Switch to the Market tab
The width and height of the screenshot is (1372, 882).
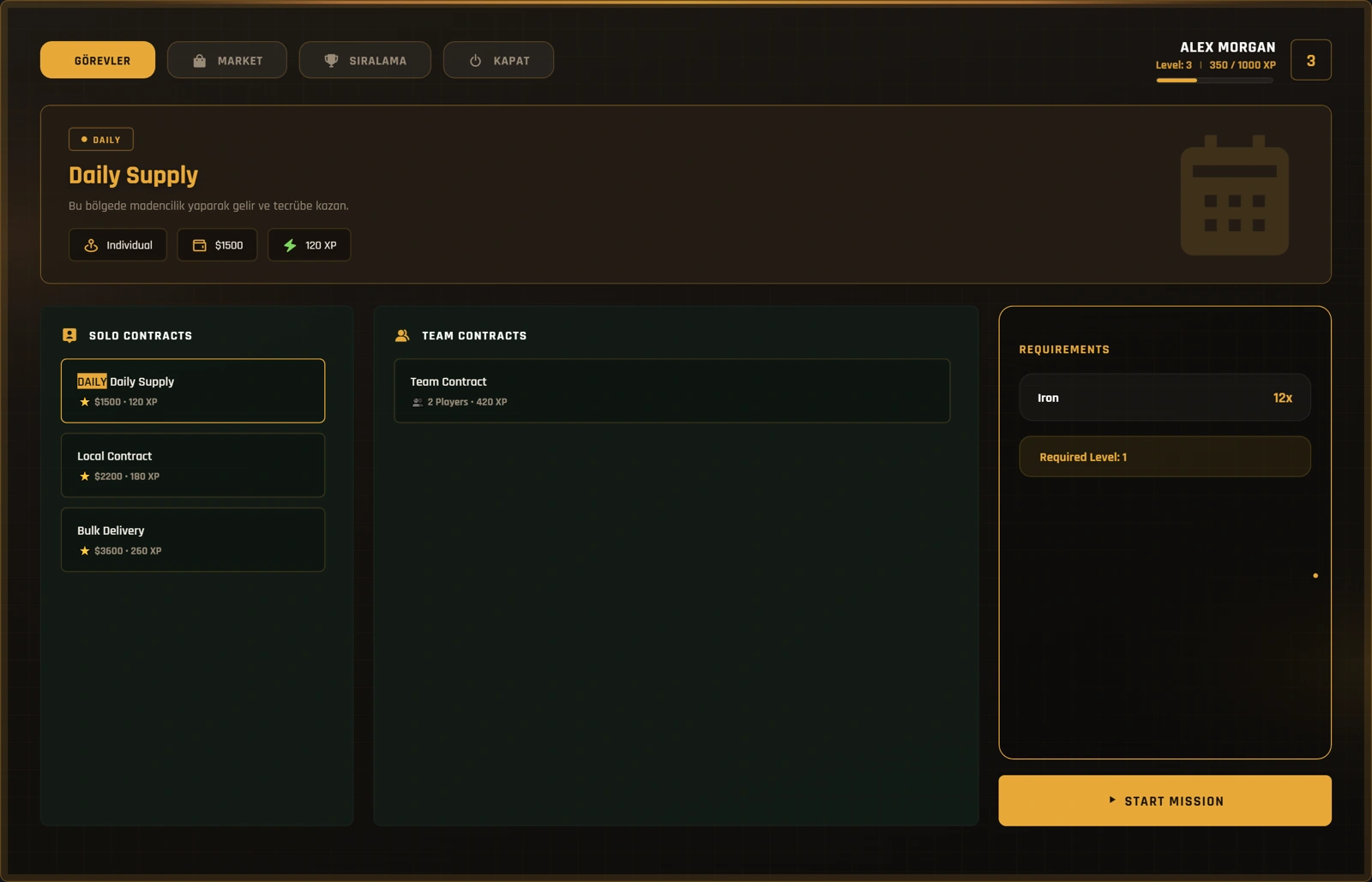point(227,60)
